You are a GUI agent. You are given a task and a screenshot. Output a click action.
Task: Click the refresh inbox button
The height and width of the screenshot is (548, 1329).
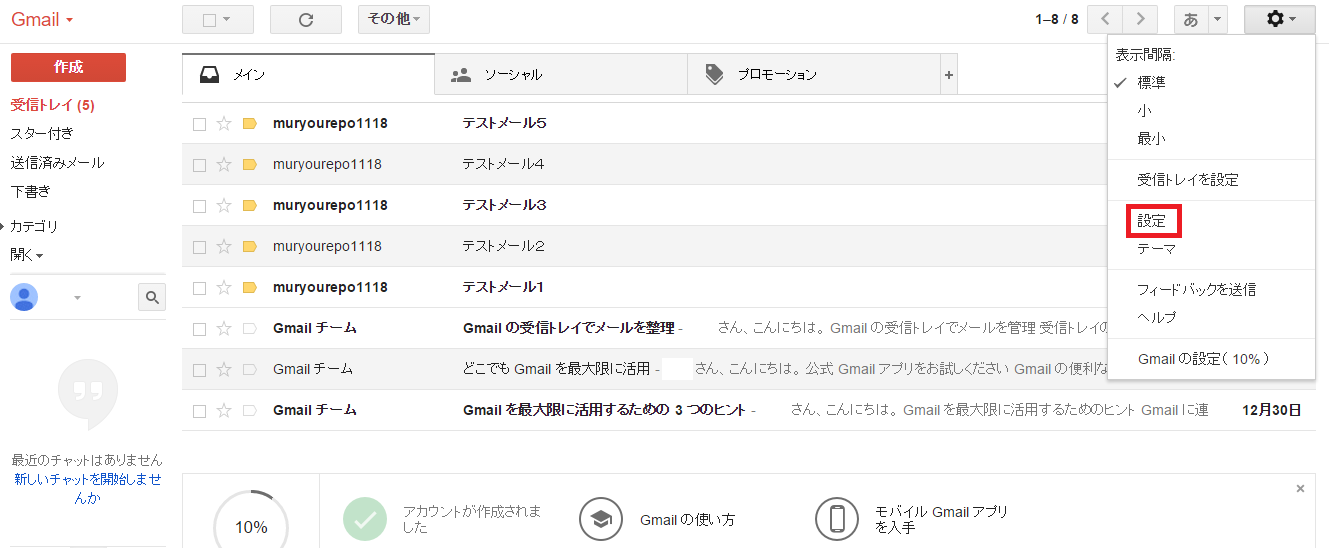click(306, 19)
